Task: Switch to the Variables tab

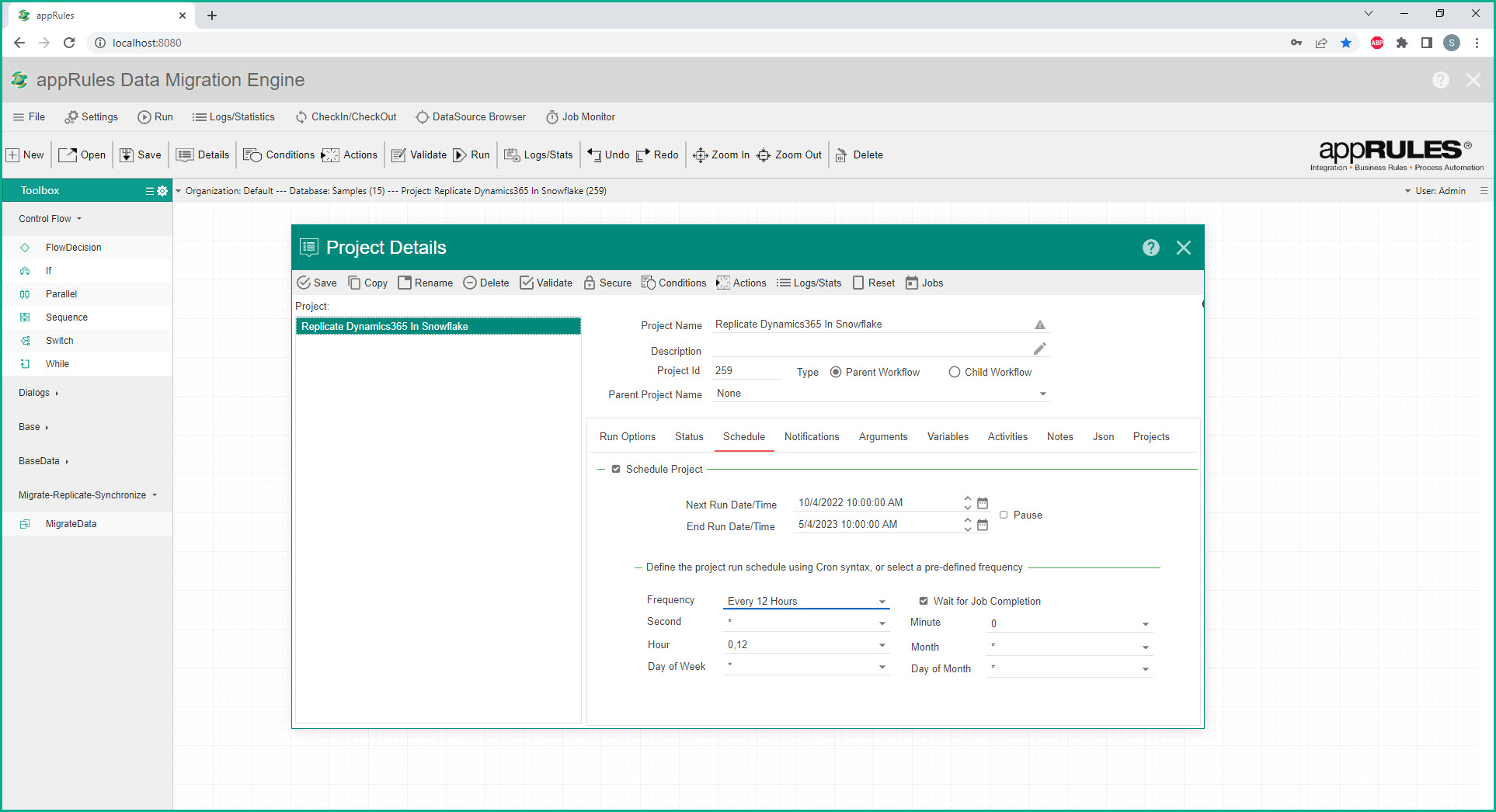Action: [948, 437]
